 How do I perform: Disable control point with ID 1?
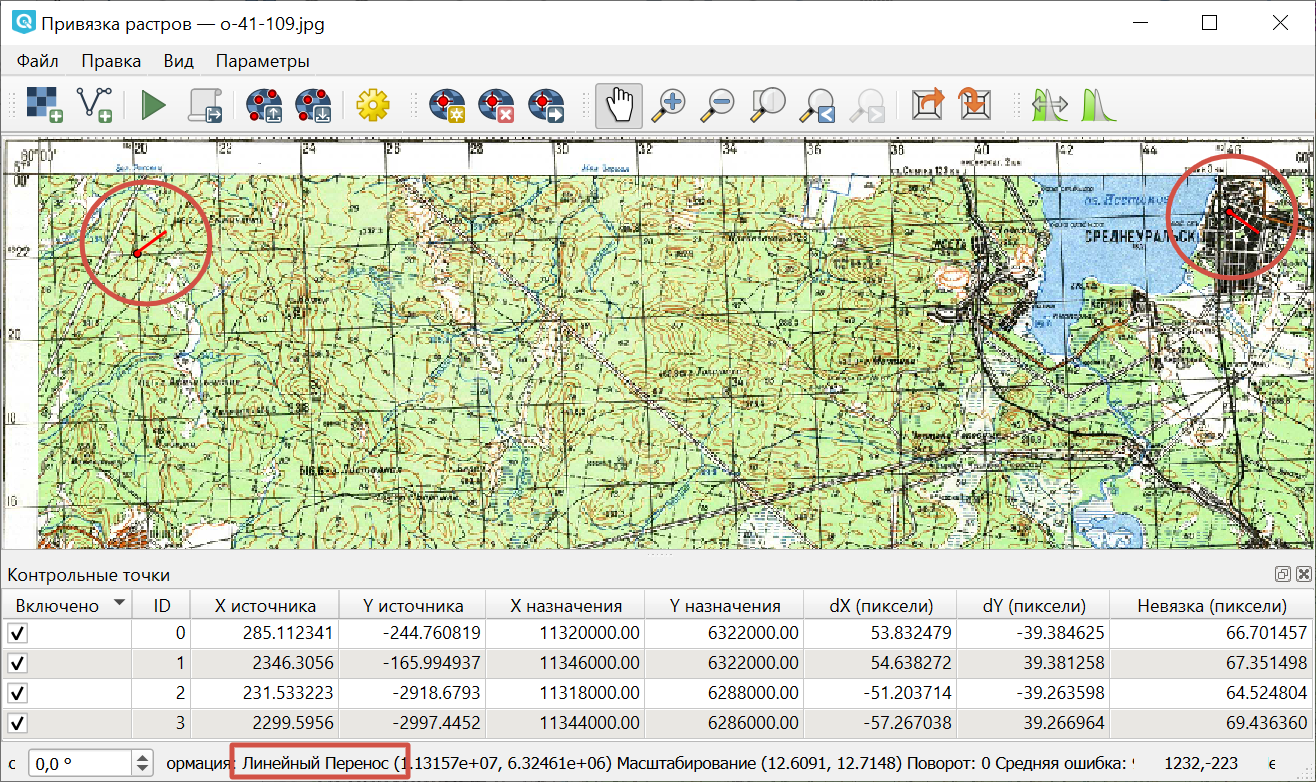[18, 663]
